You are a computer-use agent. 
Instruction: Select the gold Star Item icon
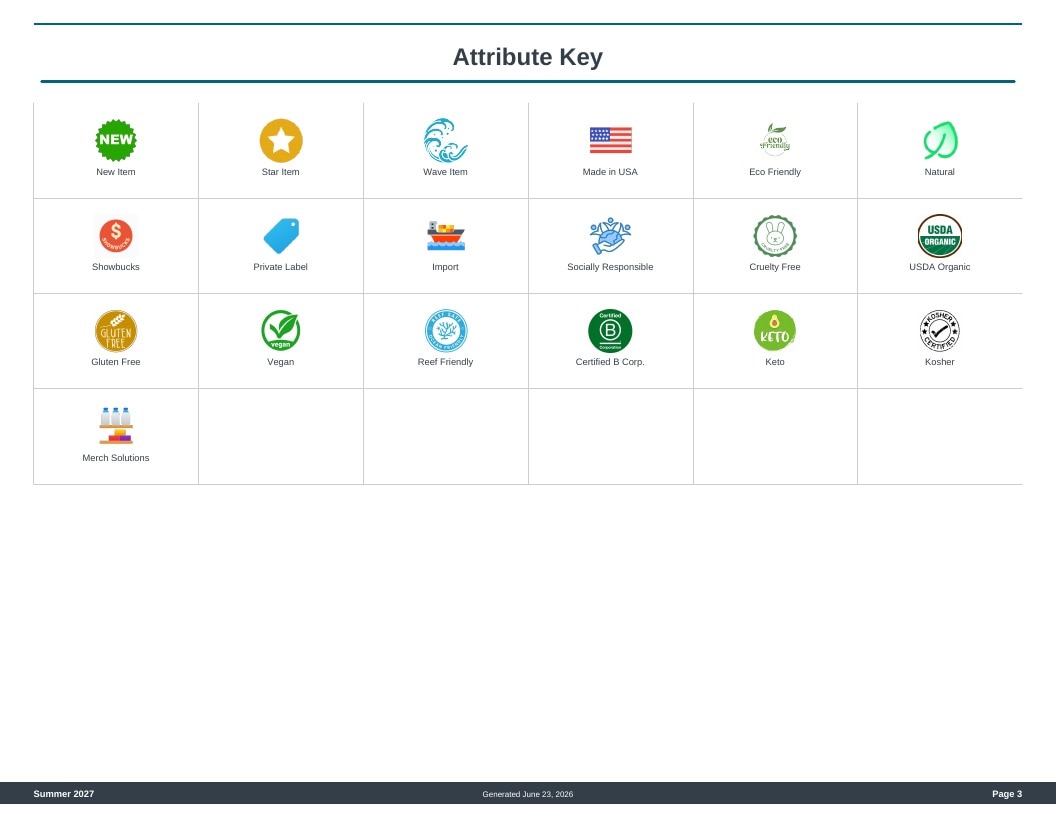click(x=281, y=141)
